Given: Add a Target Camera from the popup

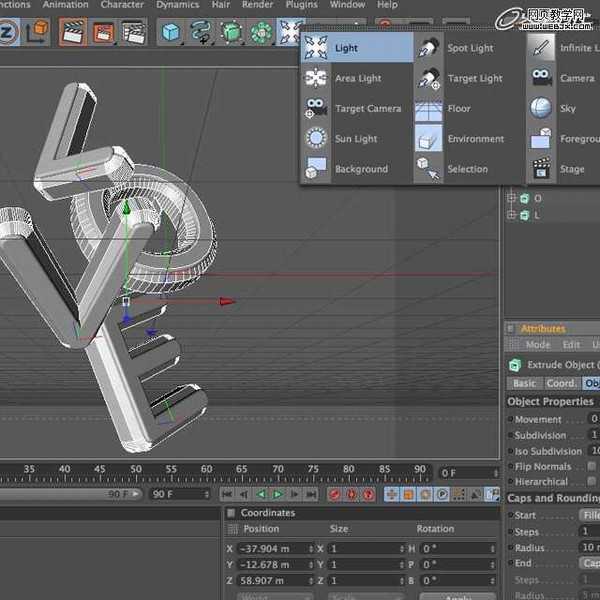Looking at the screenshot, I should 317,108.
